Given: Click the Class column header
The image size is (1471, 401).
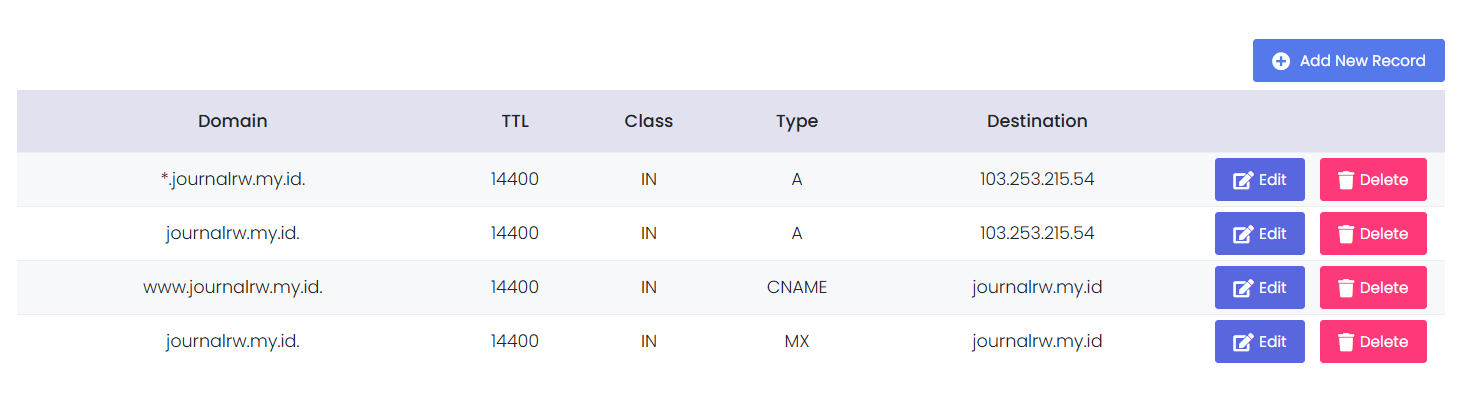Looking at the screenshot, I should point(648,121).
